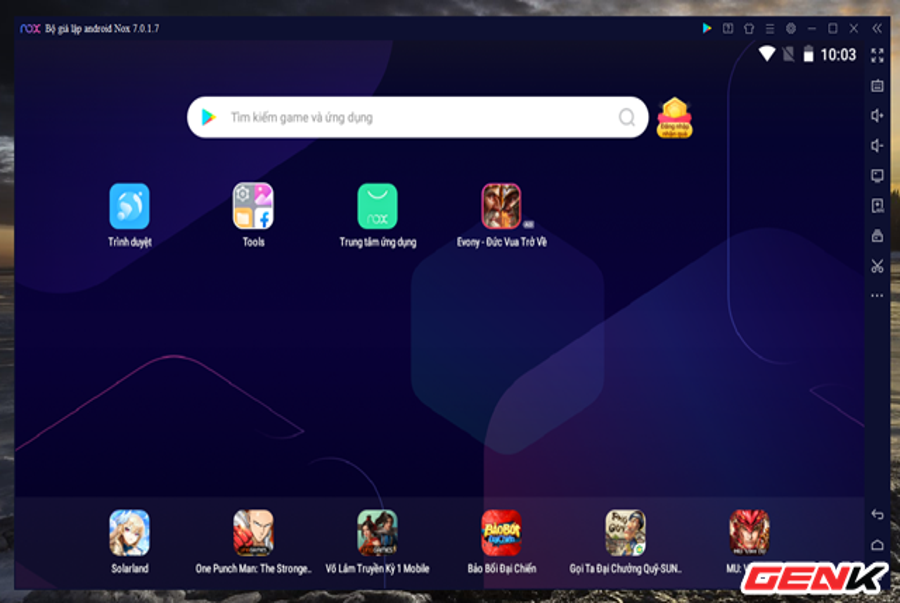This screenshot has height=603, width=900.
Task: Click the battery status icon
Action: (808, 54)
